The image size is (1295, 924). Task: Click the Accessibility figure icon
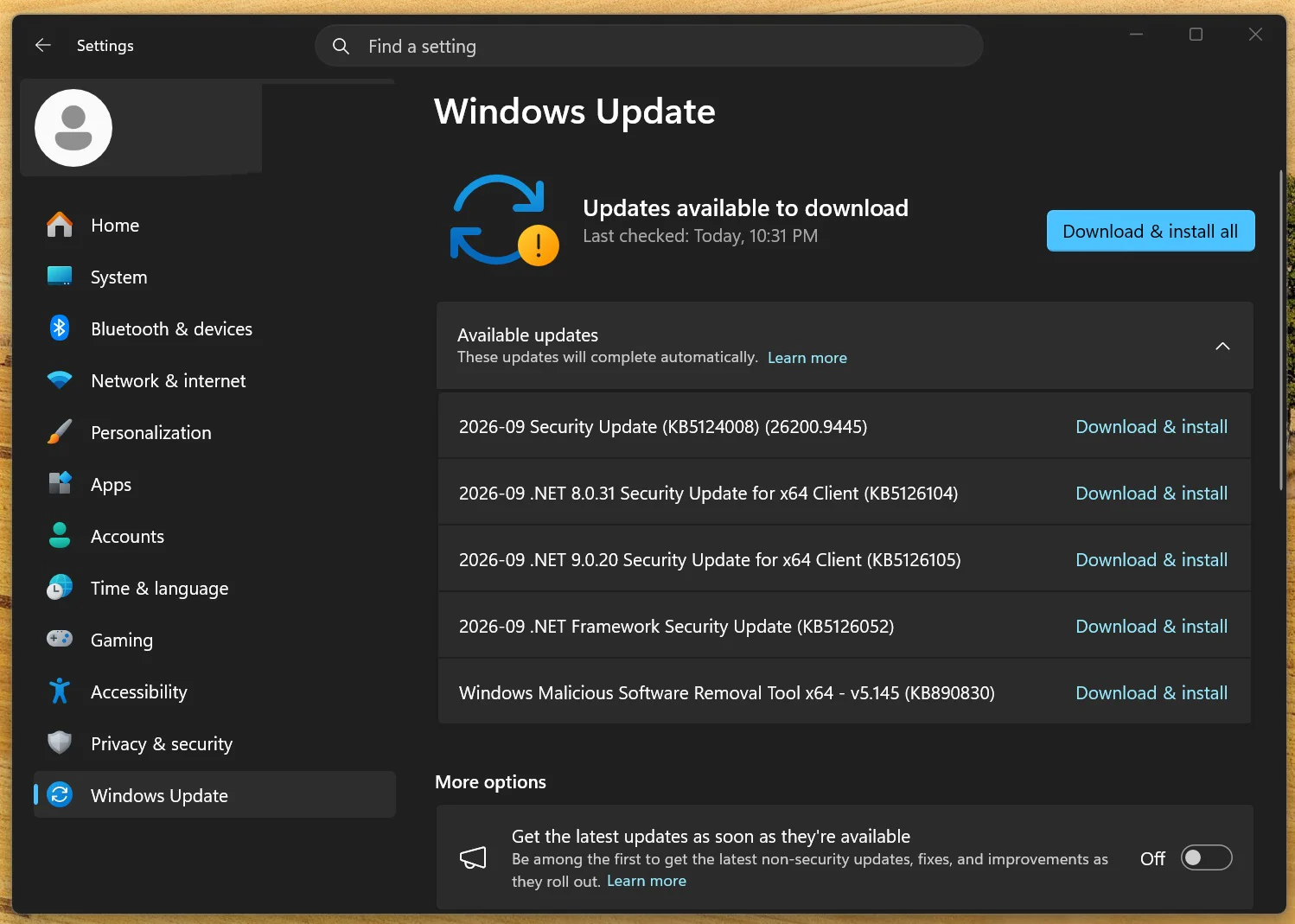click(60, 691)
